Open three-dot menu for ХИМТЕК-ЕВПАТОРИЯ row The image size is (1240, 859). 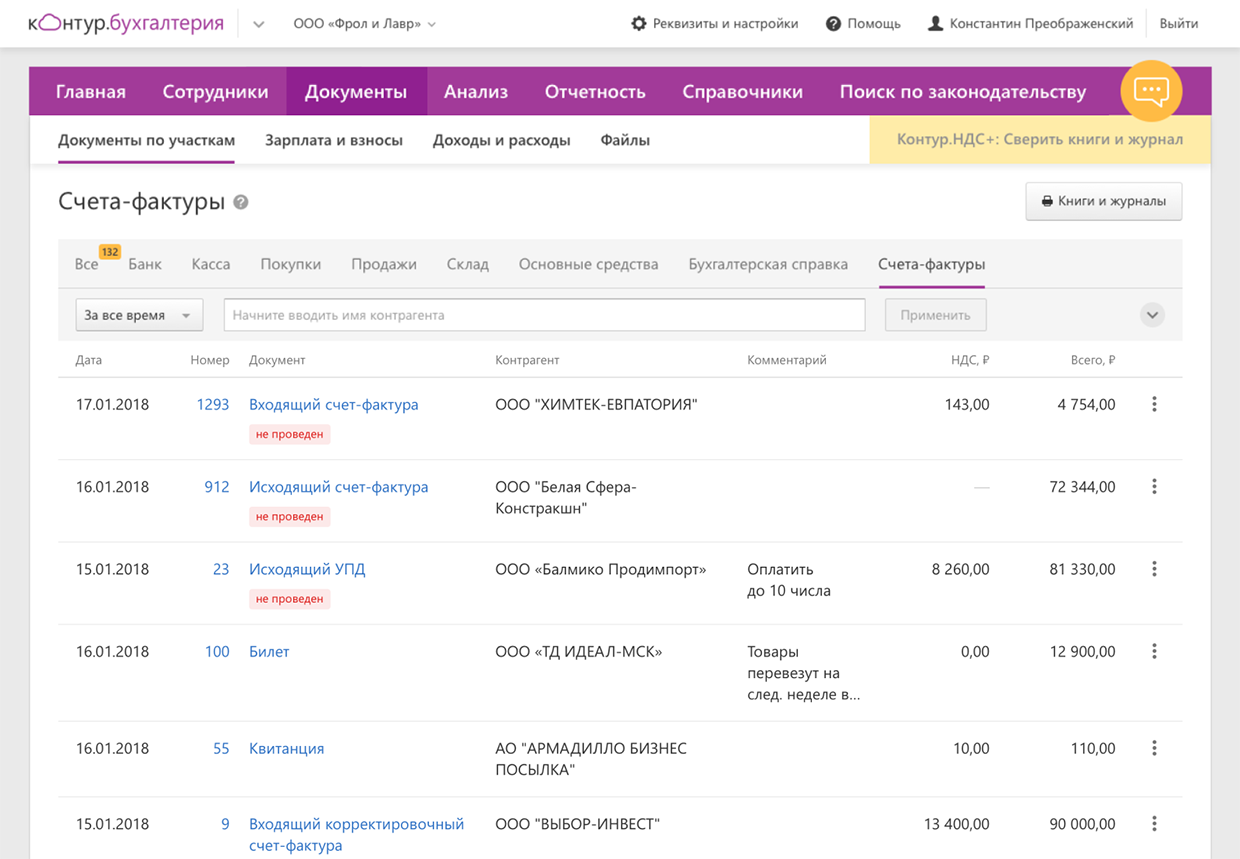pyautogui.click(x=1154, y=404)
